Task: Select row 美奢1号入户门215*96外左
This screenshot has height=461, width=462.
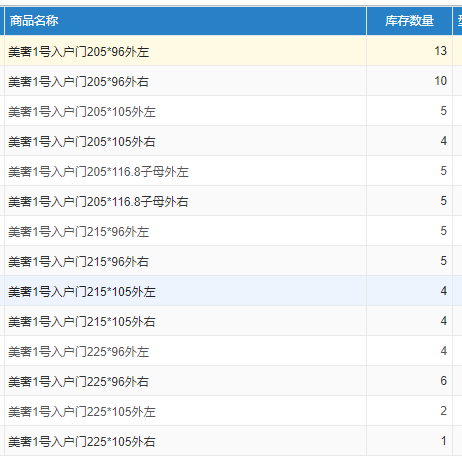Action: pos(231,231)
